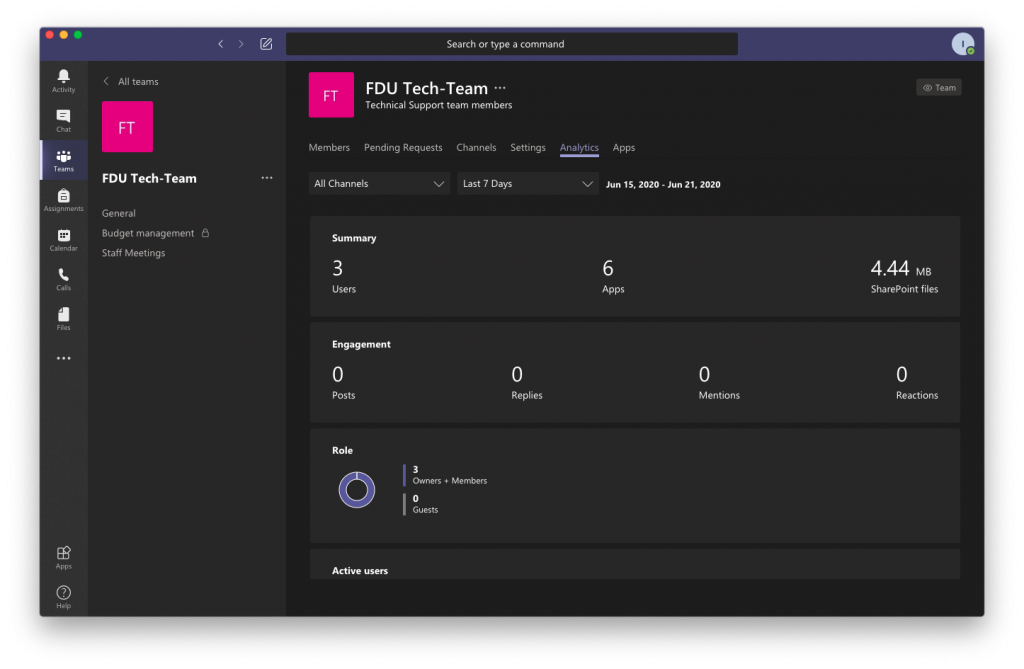
Task: Click the pink FT team avatar in sidebar
Action: [x=127, y=127]
